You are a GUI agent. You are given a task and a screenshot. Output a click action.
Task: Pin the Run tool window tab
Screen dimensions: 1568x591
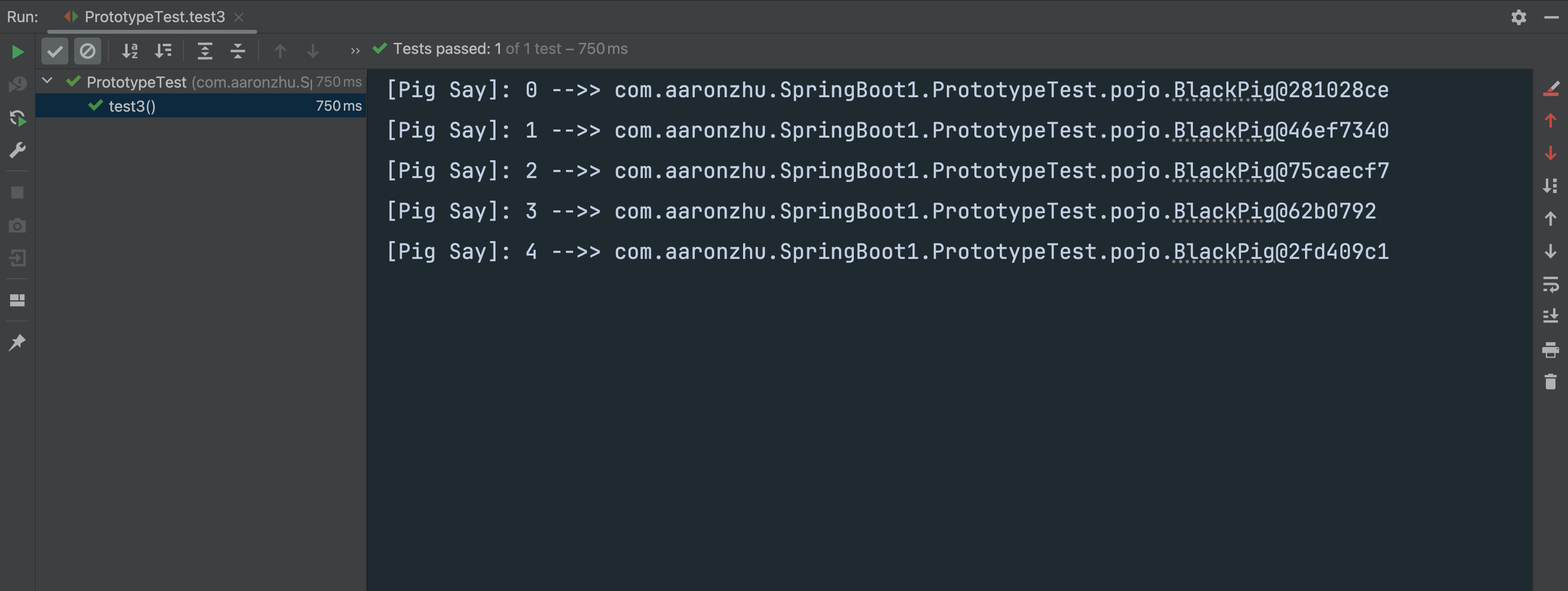coord(17,342)
